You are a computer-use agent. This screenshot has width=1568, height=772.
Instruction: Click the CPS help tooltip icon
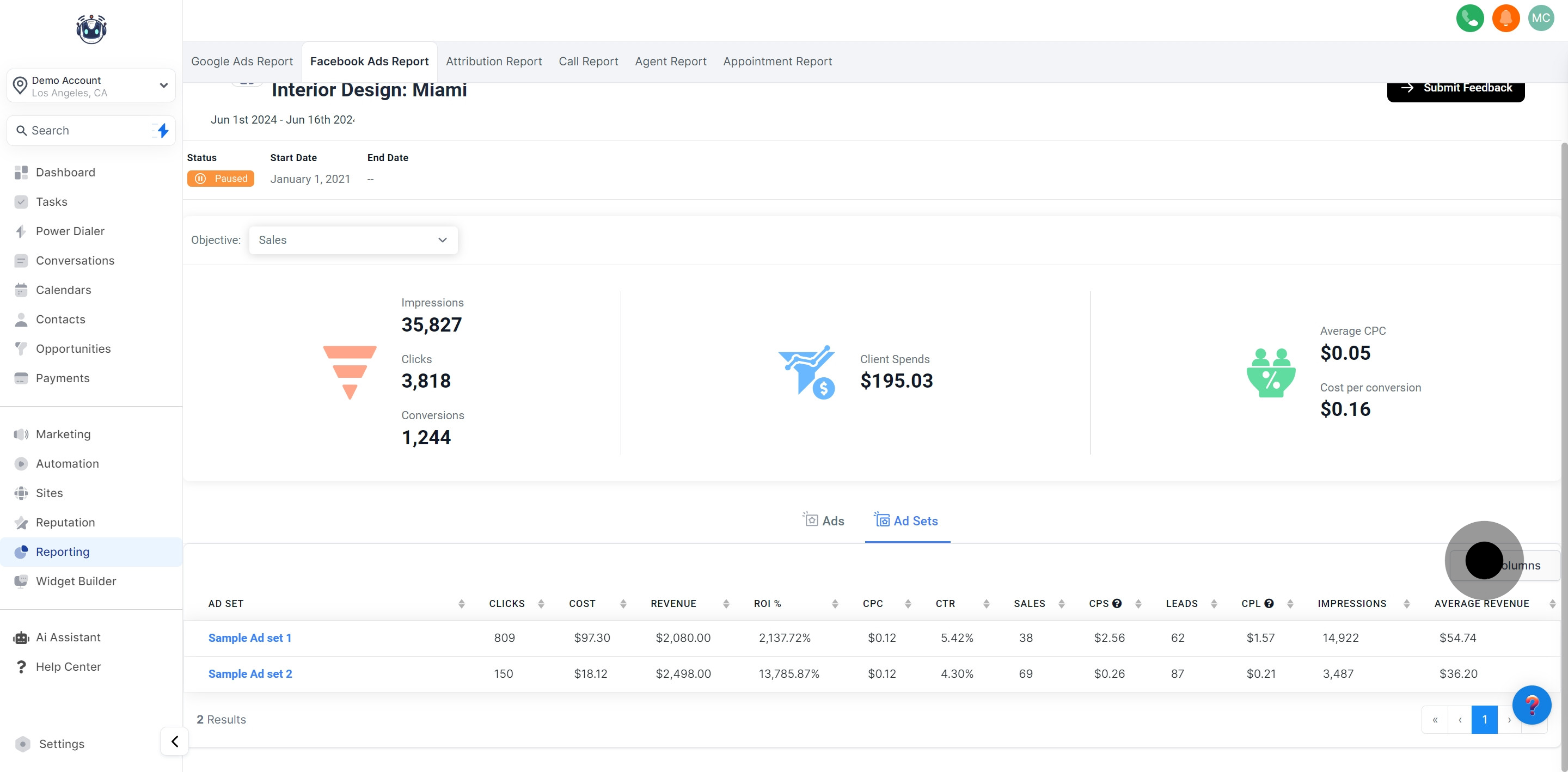click(x=1116, y=603)
